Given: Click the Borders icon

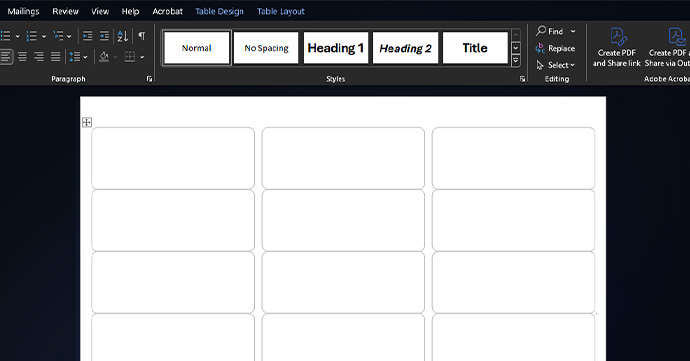Looking at the screenshot, I should (x=130, y=57).
